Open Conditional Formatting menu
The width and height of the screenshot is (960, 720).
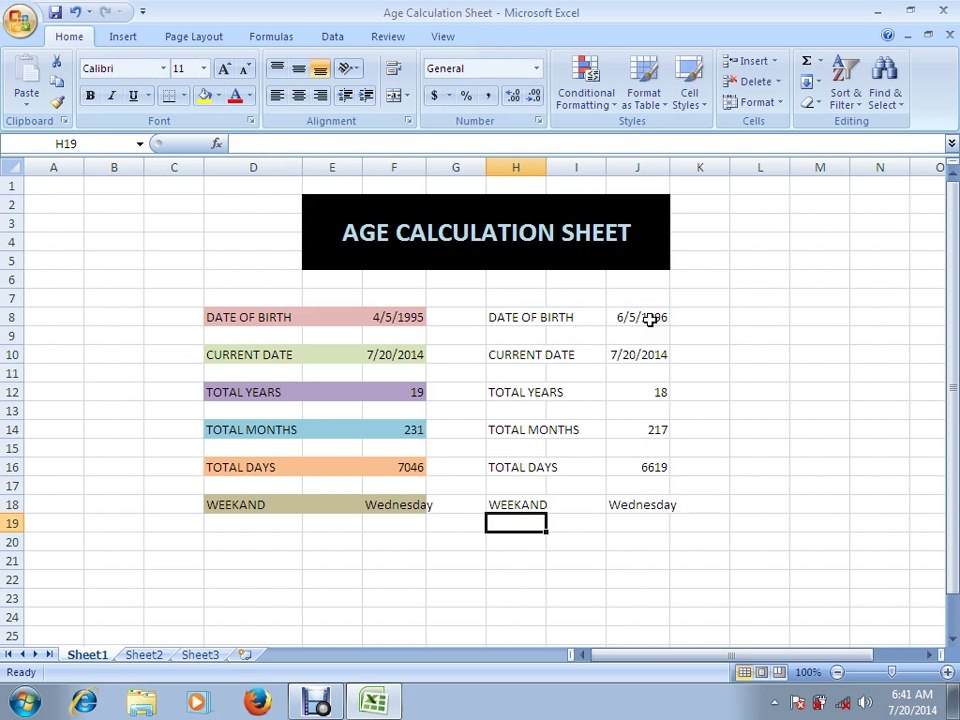586,82
